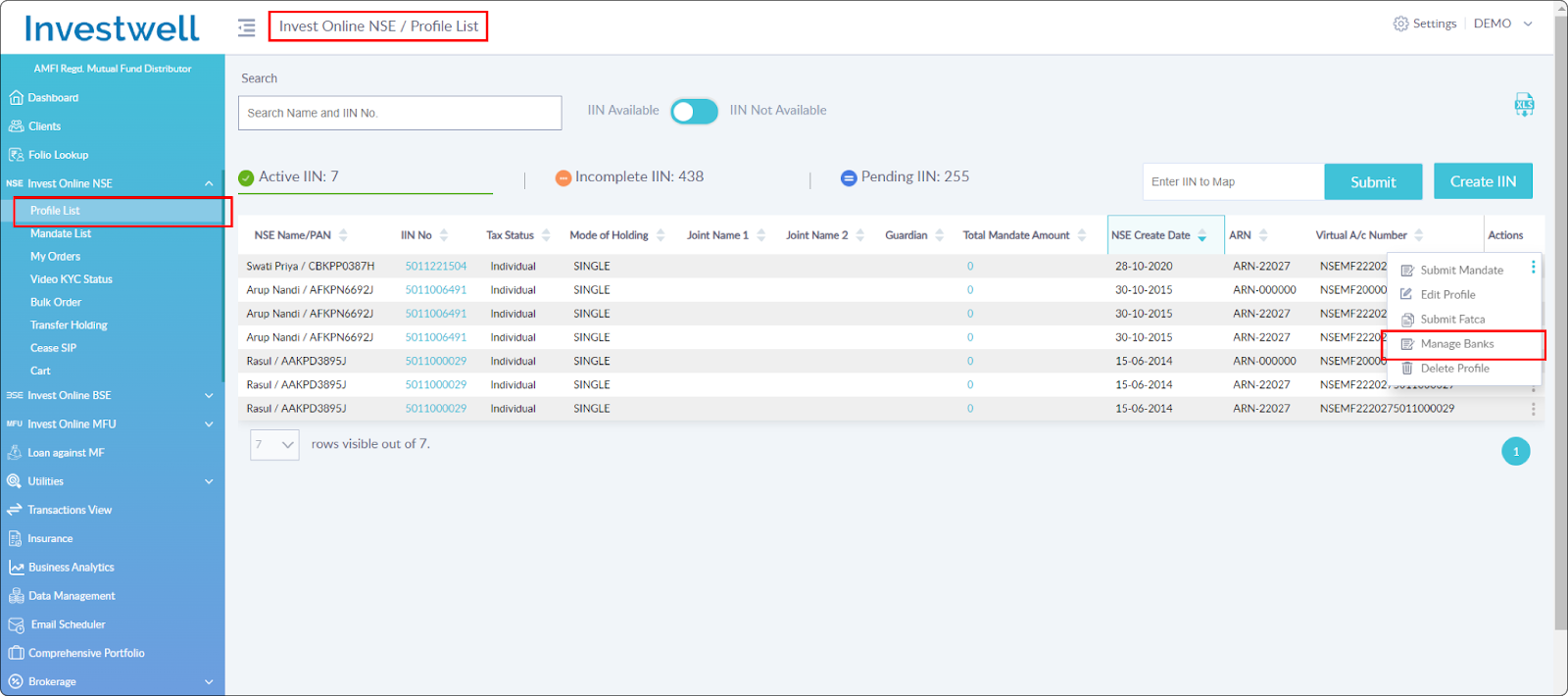Open Mandate List in sidebar
This screenshot has height=696, width=1568.
(60, 233)
